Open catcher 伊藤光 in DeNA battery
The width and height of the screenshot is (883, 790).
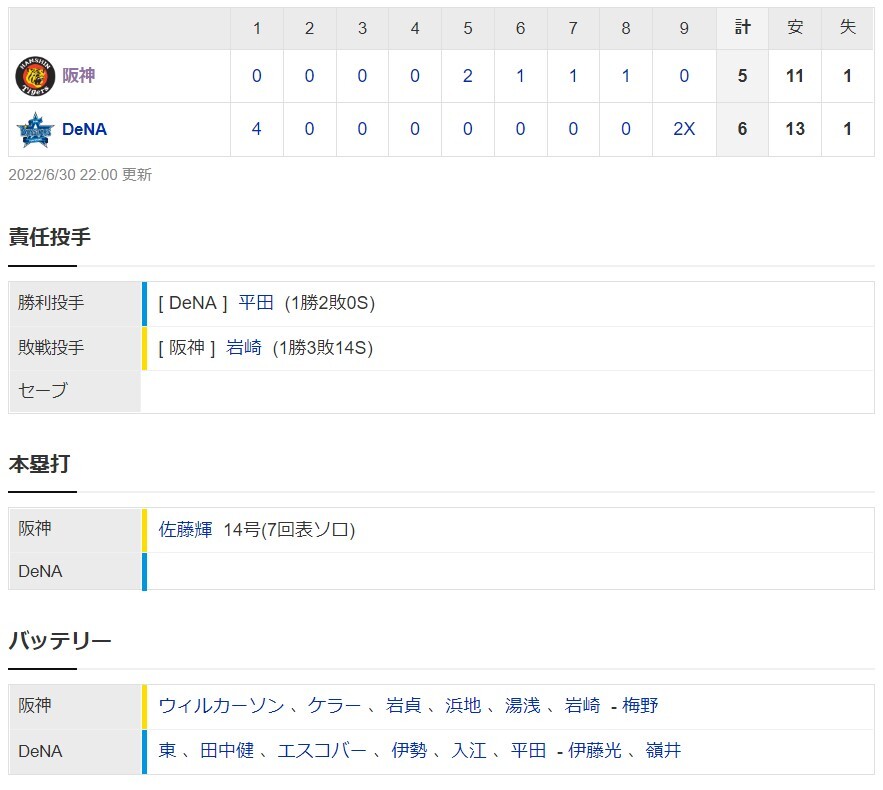pyautogui.click(x=595, y=750)
